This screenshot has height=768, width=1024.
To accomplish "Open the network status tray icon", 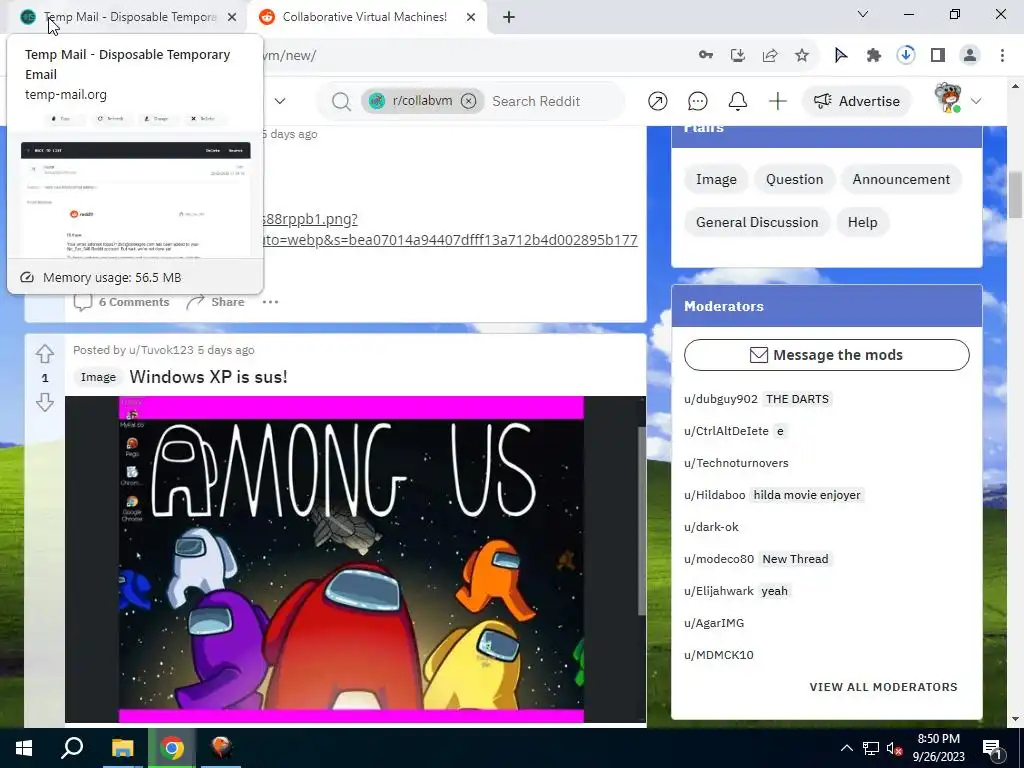I will (871, 748).
